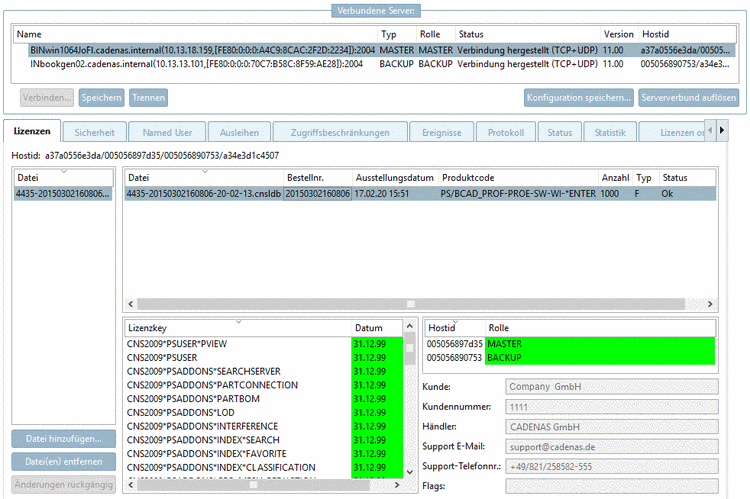
Task: Disconnect using the Trennen button
Action: (x=148, y=98)
